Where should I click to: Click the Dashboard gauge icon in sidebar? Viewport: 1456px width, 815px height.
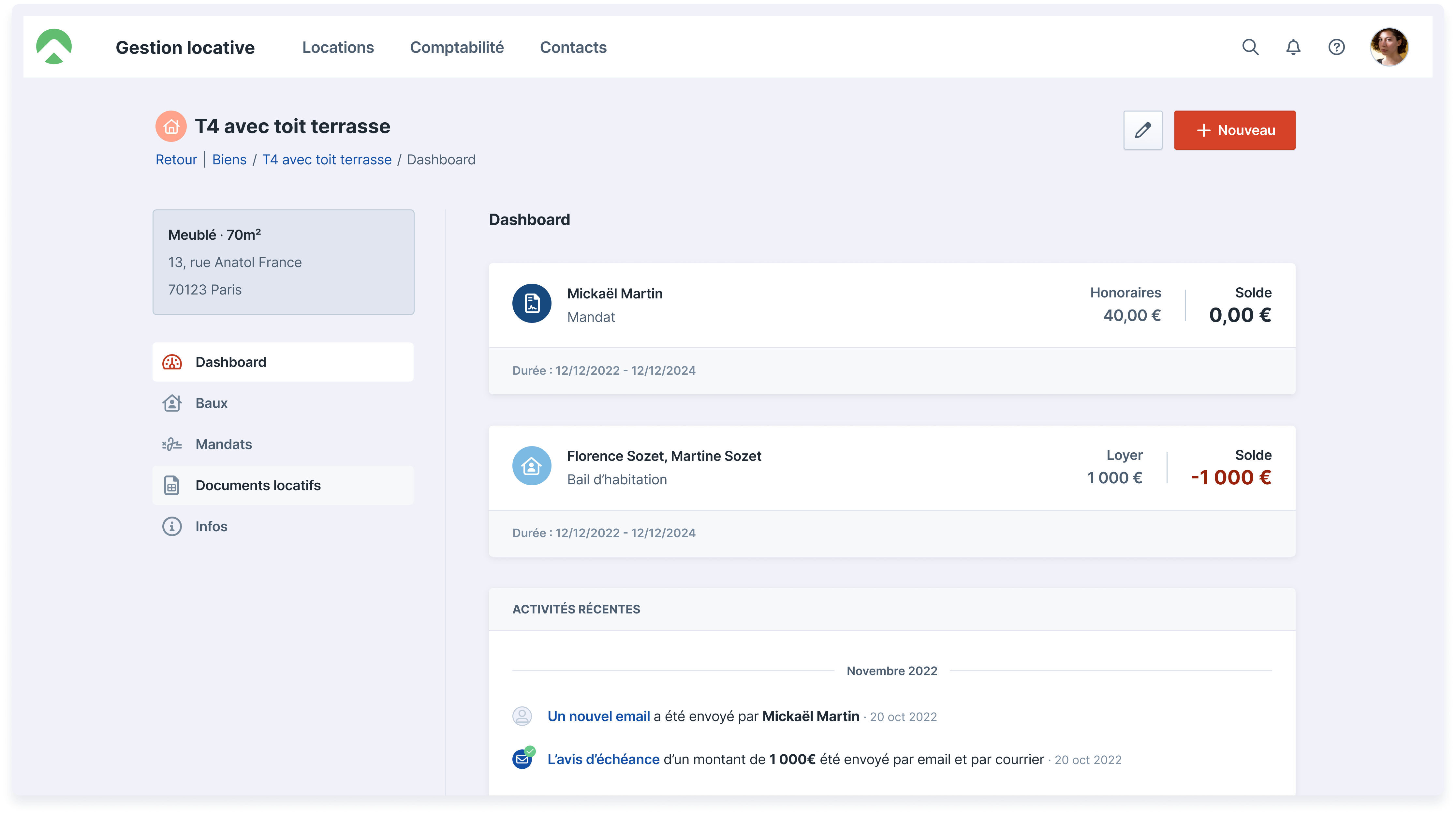click(172, 362)
